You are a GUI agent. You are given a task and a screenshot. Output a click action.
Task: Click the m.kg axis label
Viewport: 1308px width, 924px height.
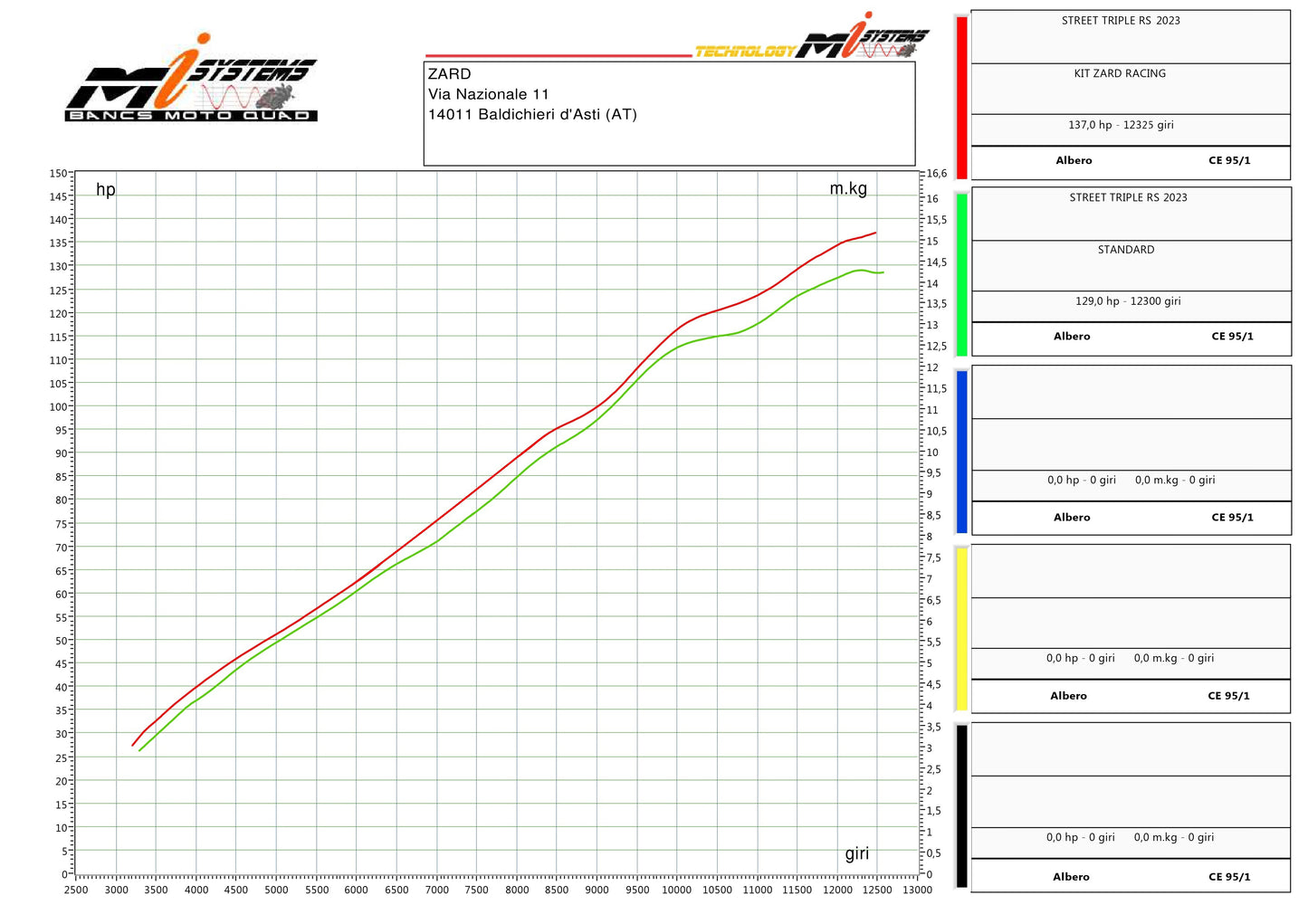click(x=847, y=189)
